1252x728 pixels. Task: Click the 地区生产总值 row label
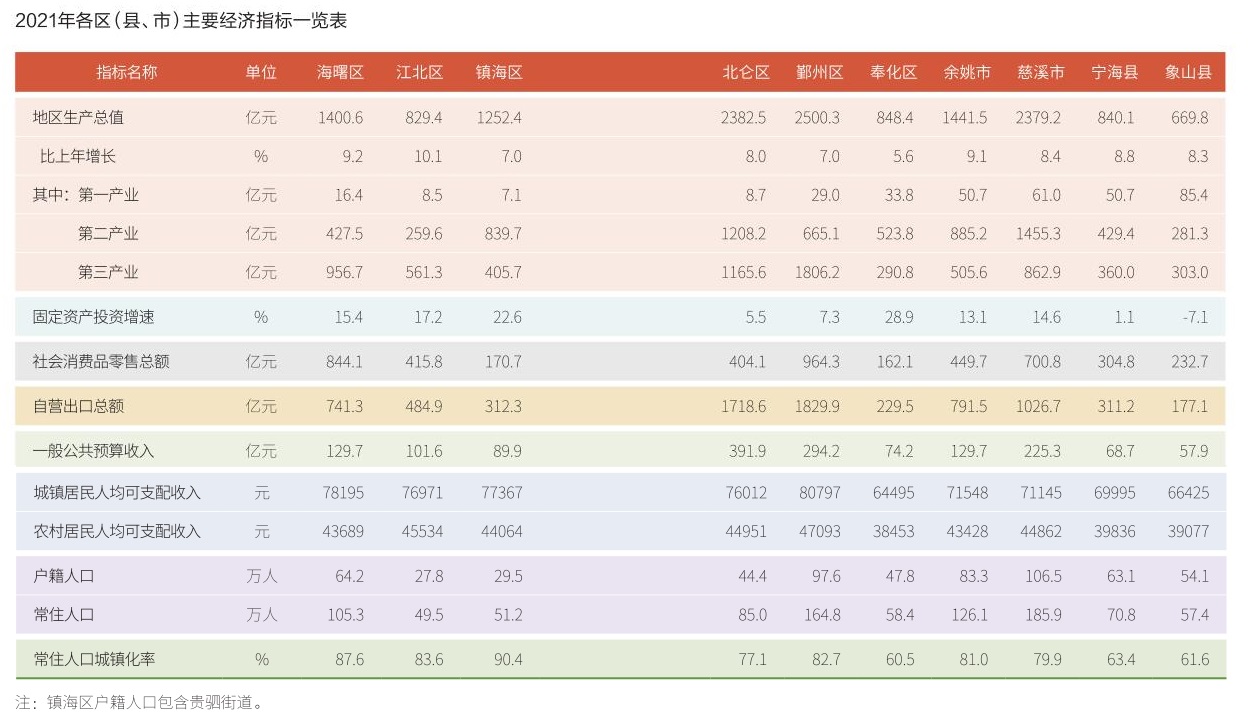pyautogui.click(x=78, y=117)
